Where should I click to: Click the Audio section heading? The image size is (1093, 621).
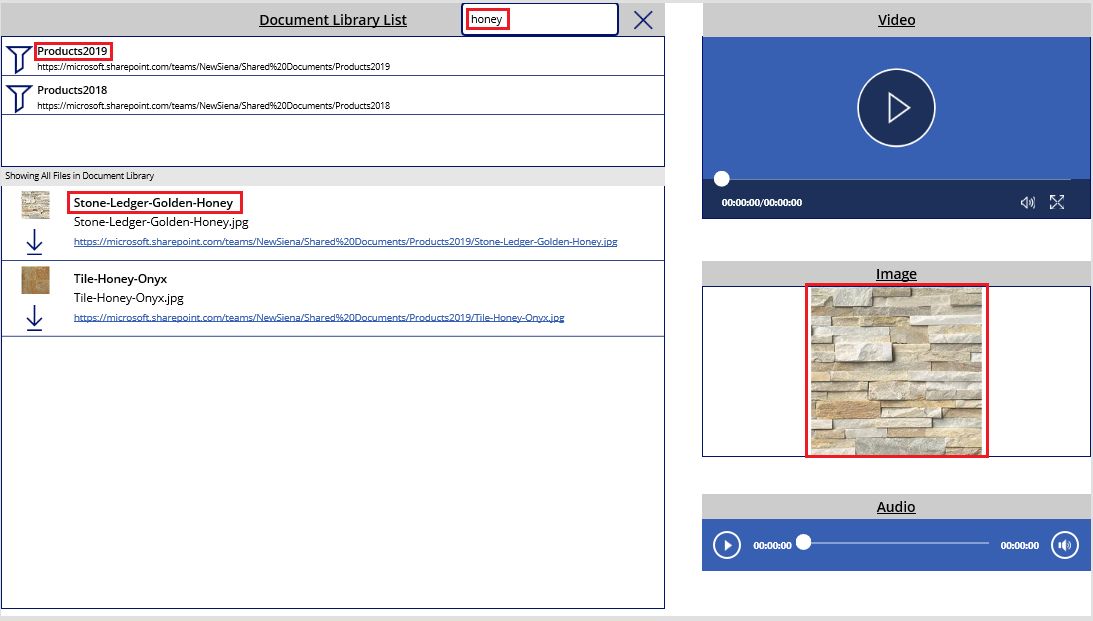click(x=896, y=507)
